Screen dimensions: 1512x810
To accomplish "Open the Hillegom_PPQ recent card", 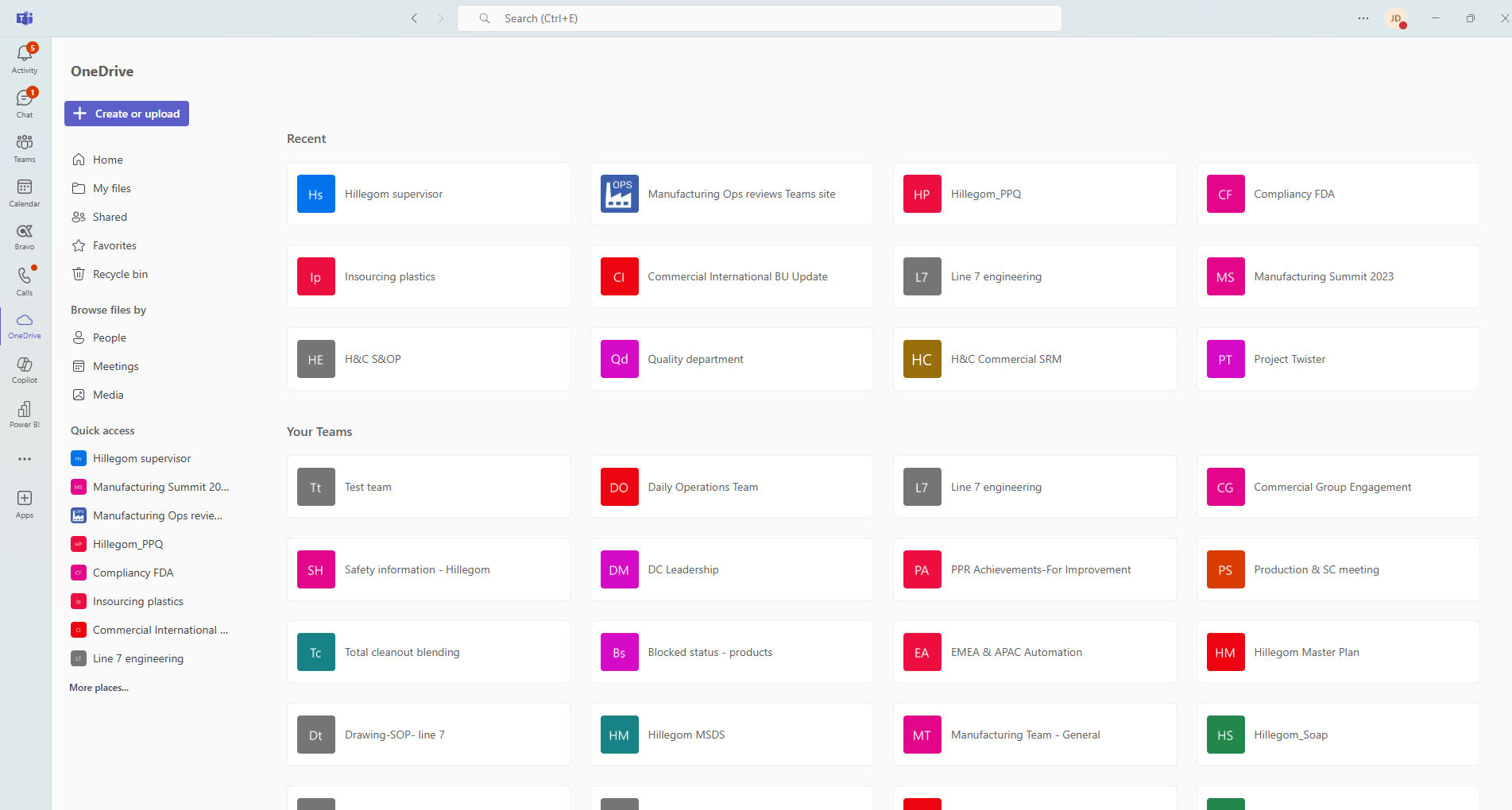I will point(1035,194).
